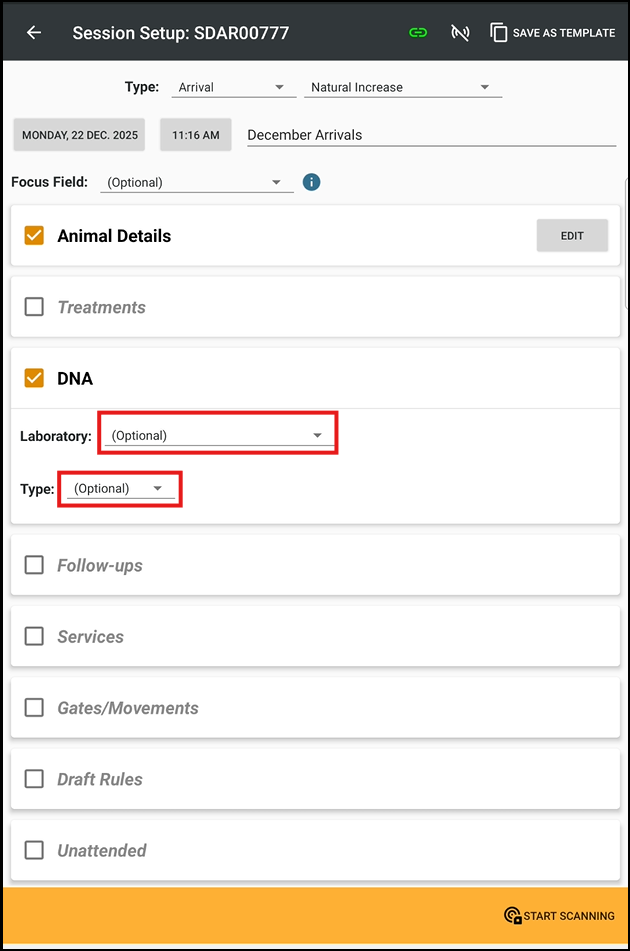Viewport: 630px width, 951px height.
Task: Enable the Treatments checkbox
Action: (35, 307)
